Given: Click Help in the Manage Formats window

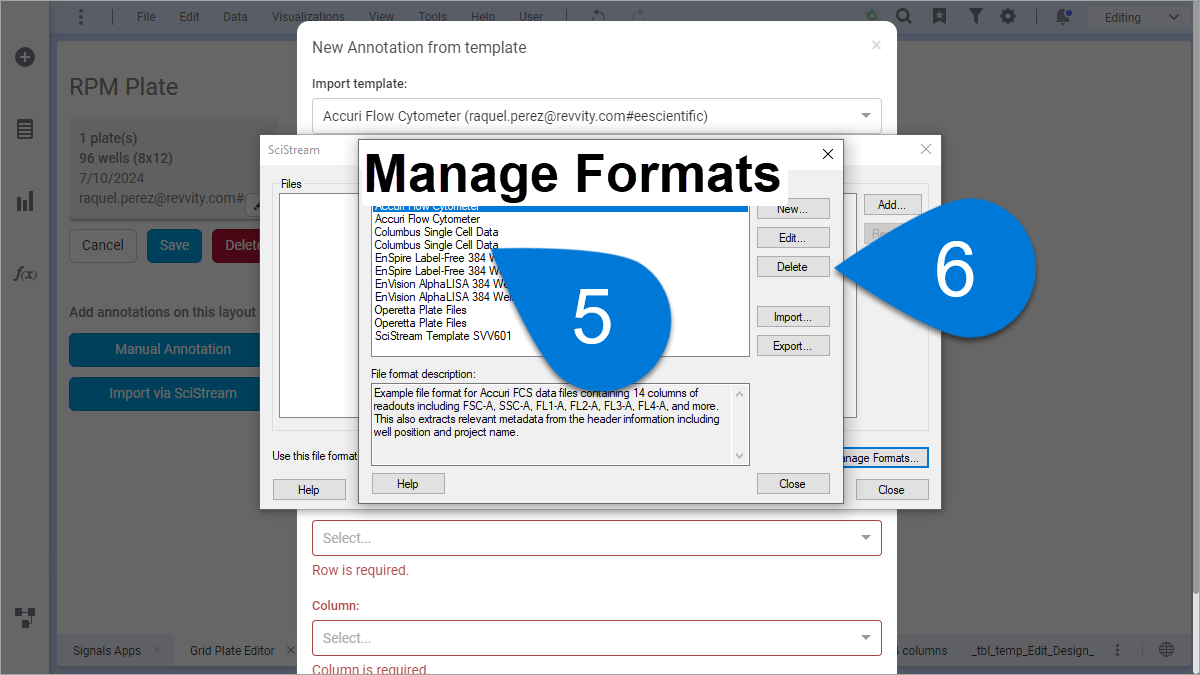Looking at the screenshot, I should click(x=408, y=484).
